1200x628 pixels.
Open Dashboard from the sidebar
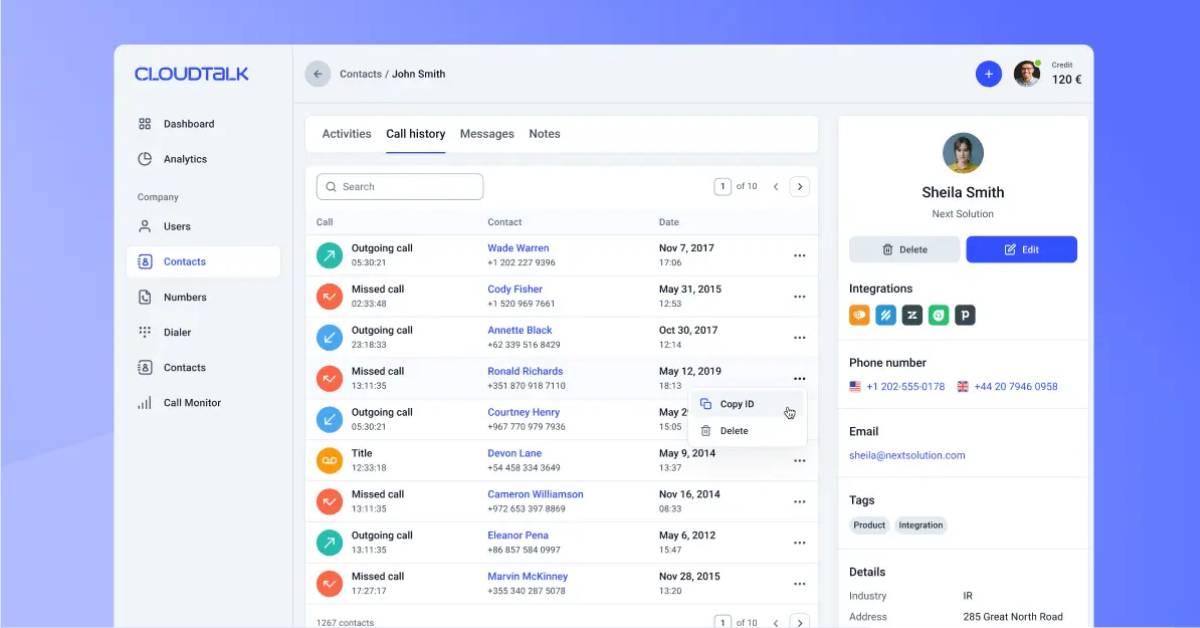coord(188,124)
